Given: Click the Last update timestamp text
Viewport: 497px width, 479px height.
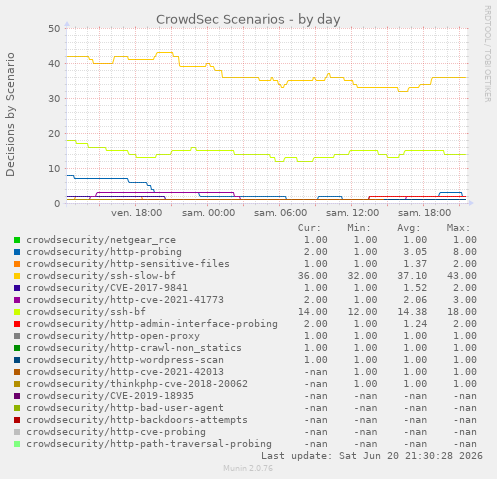Looking at the screenshot, I should [372, 456].
